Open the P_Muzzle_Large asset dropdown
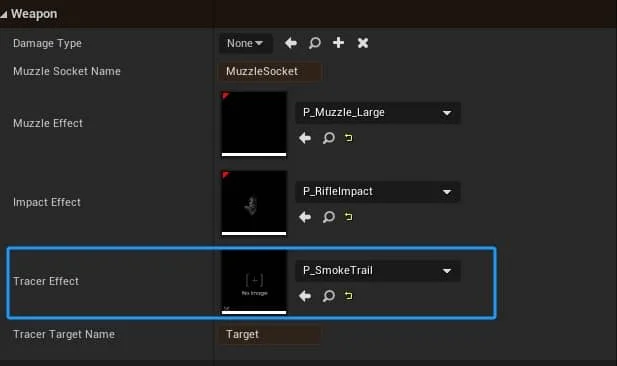 [x=378, y=113]
